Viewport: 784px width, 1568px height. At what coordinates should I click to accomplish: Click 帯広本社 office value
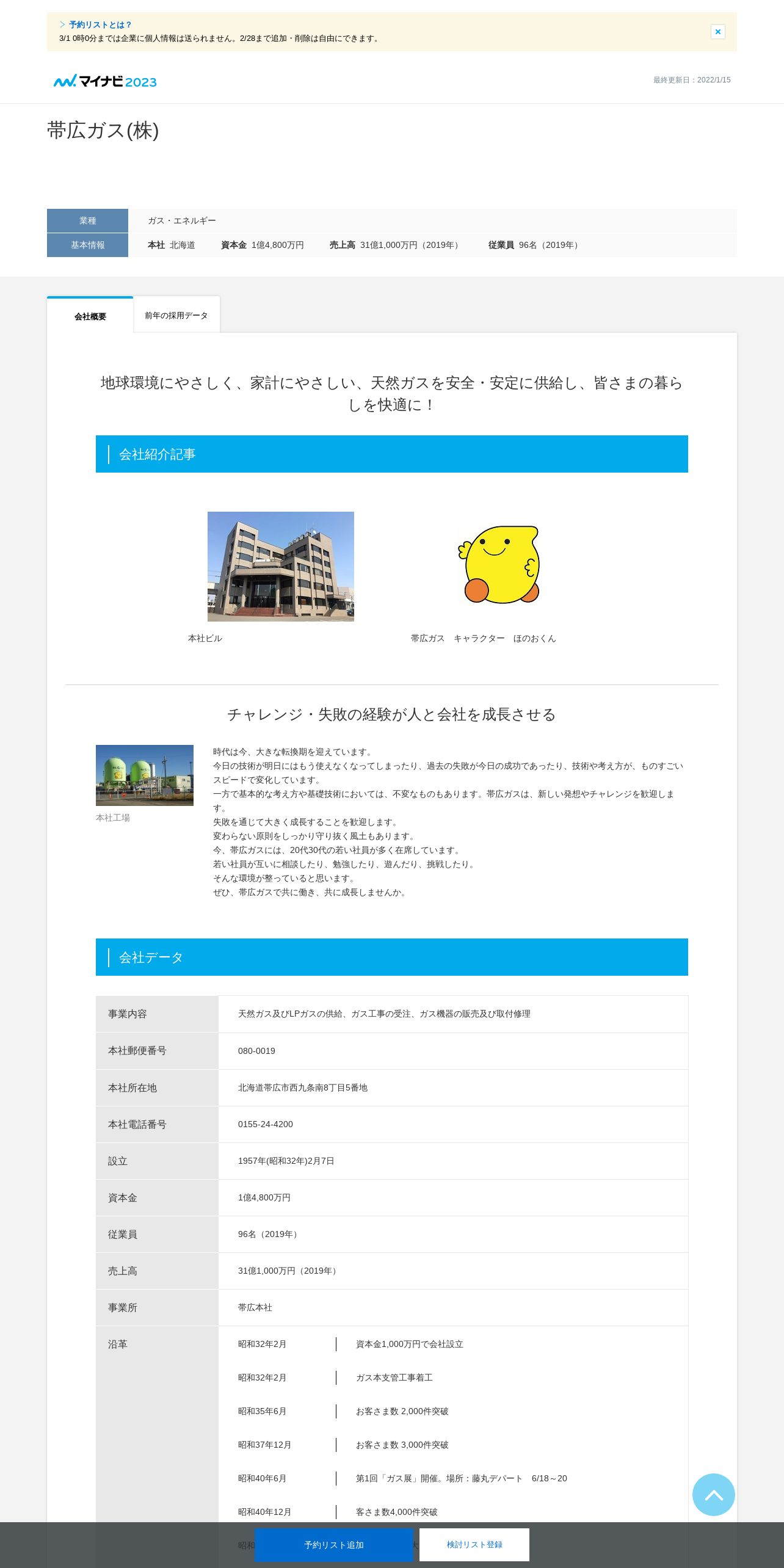tap(255, 1307)
